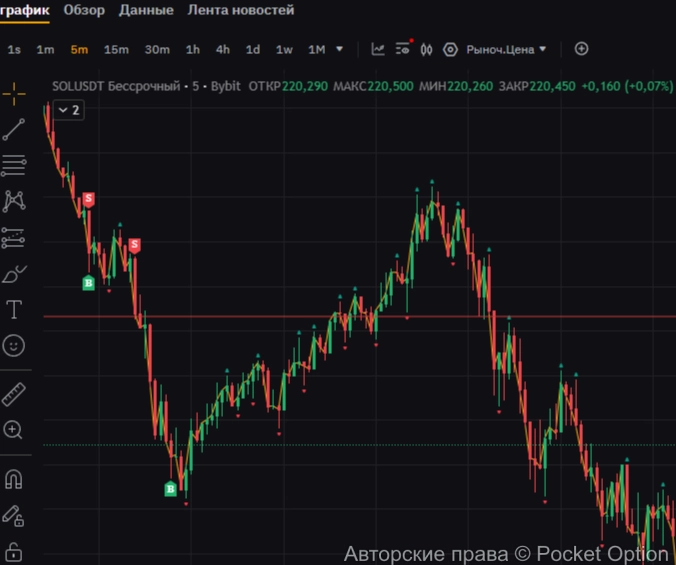Toggle lock all drawings padlock
Image resolution: width=676 pixels, height=565 pixels.
pos(14,550)
